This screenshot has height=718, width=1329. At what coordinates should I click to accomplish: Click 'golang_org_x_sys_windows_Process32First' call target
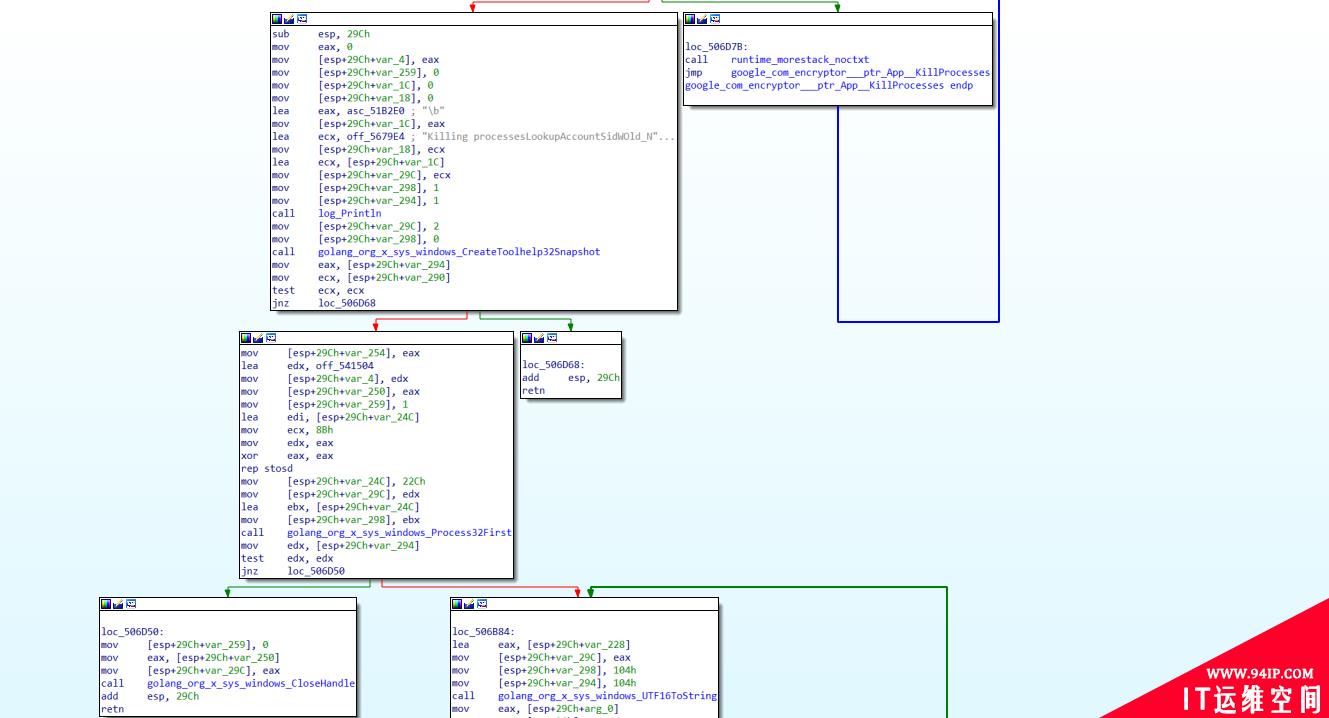[399, 533]
